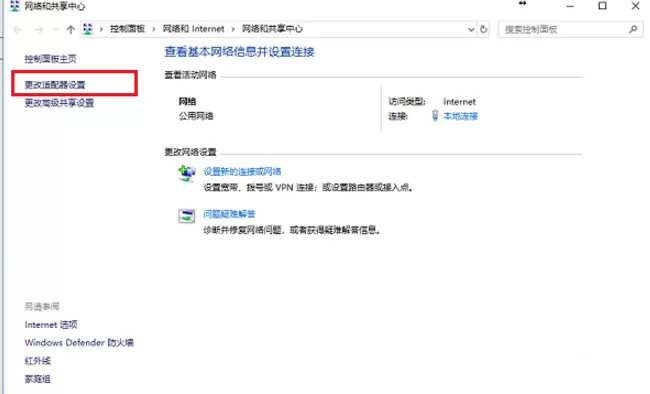650x394 pixels.
Task: Click the Back navigation arrow
Action: (18, 29)
